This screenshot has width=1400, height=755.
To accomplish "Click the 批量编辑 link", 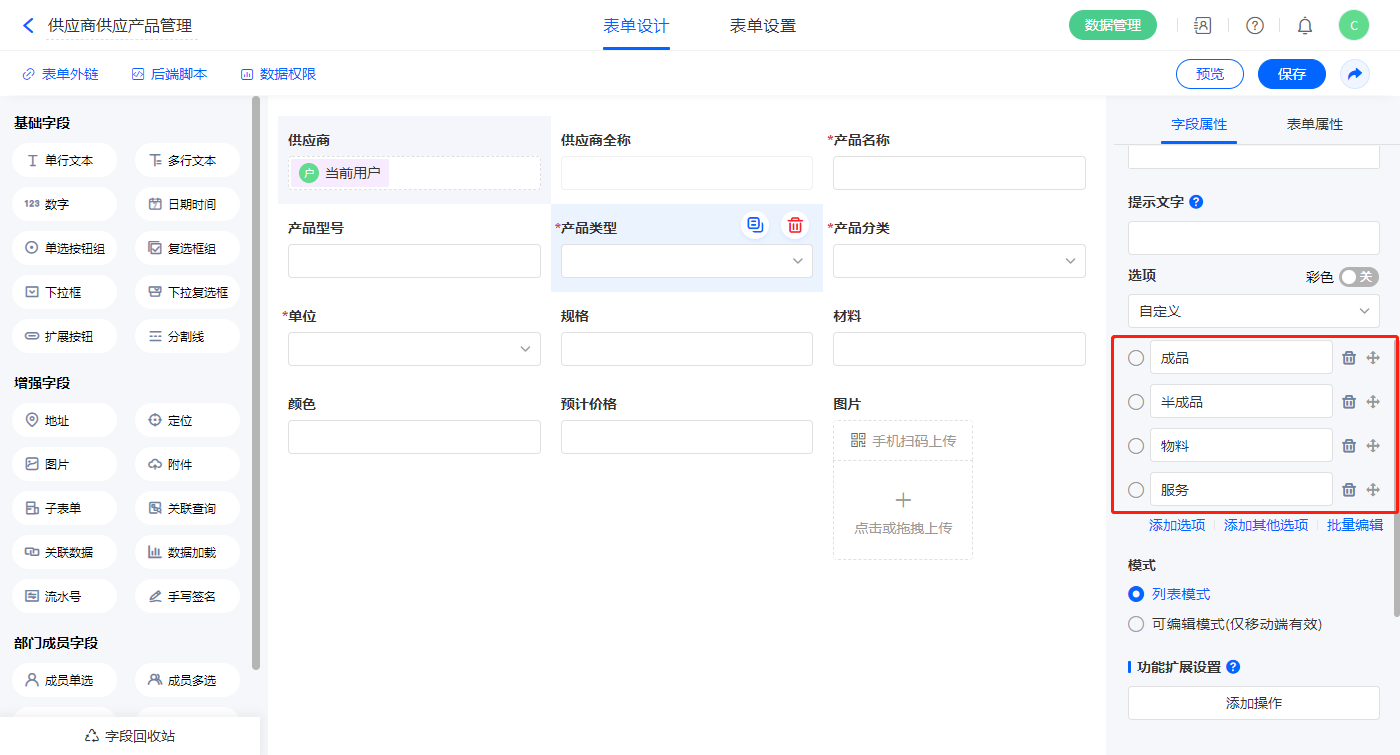I will pyautogui.click(x=1355, y=525).
